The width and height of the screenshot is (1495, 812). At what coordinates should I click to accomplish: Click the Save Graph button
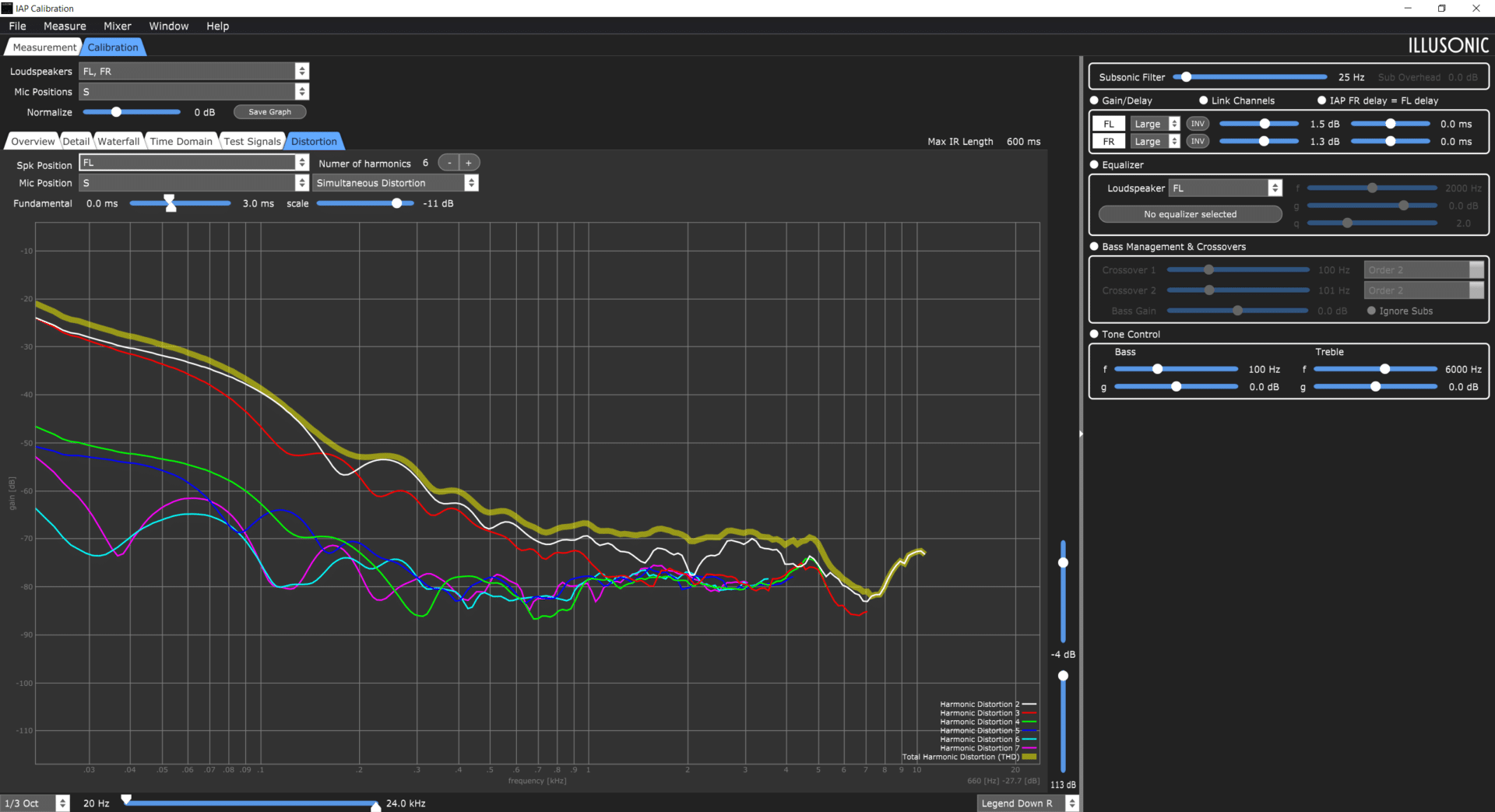(269, 112)
